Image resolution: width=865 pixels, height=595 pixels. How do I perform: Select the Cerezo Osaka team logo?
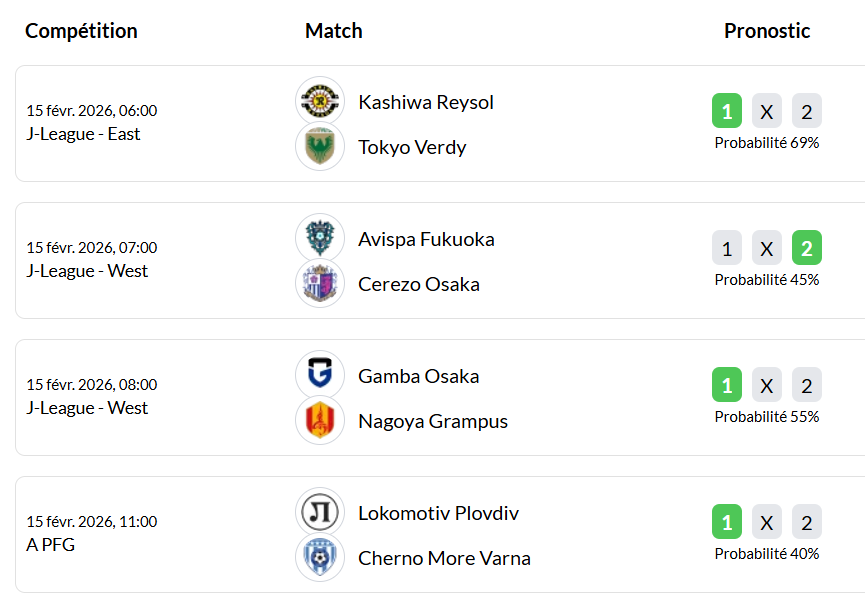[x=320, y=283]
